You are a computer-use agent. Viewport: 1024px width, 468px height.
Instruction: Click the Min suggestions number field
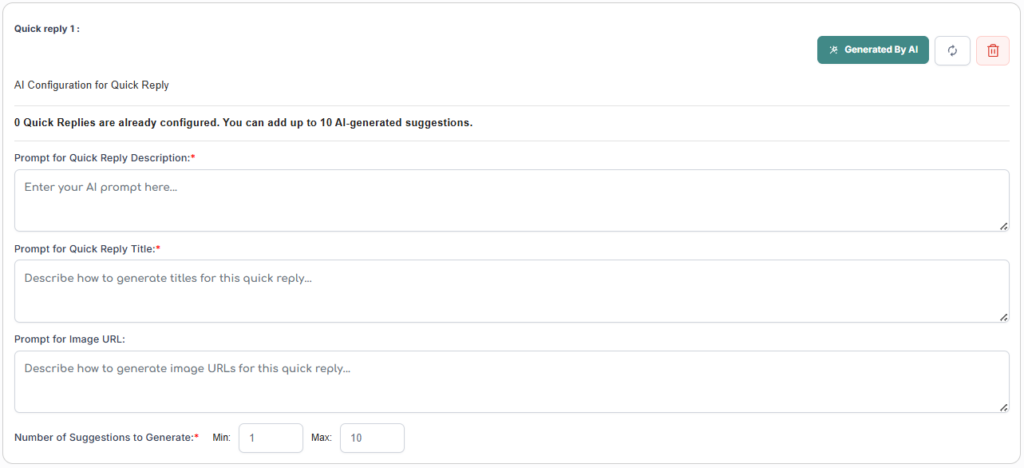270,438
